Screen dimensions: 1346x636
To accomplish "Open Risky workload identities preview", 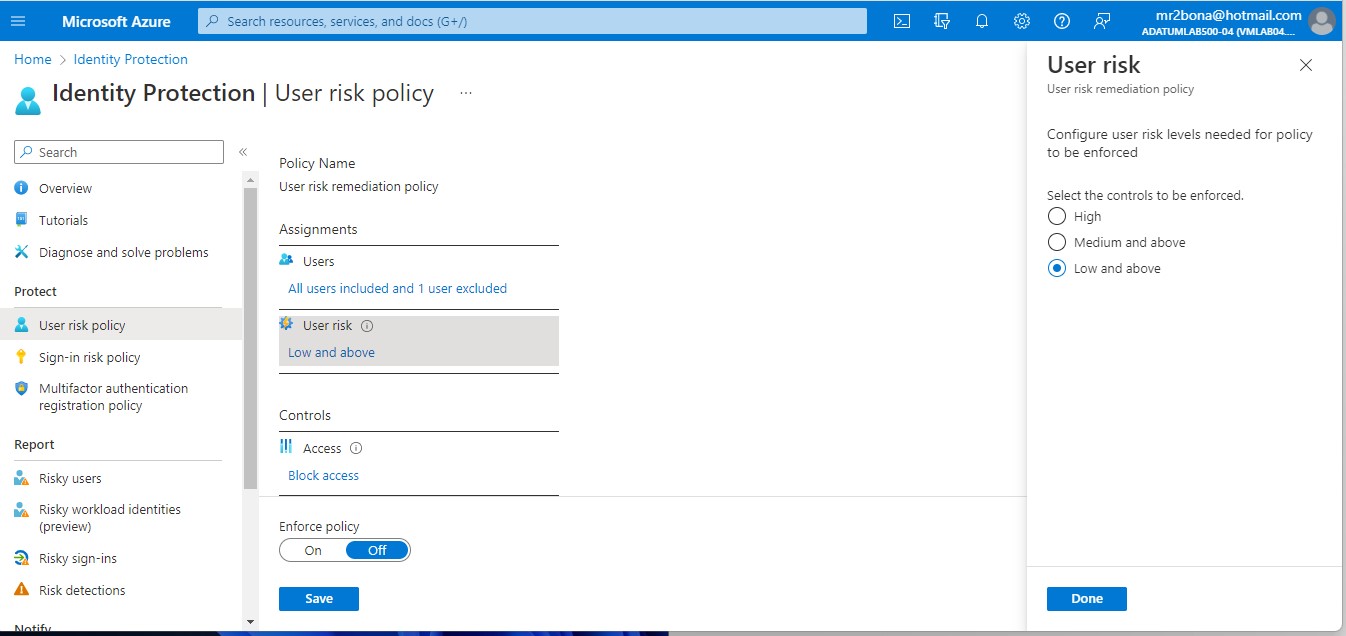I will (x=108, y=517).
